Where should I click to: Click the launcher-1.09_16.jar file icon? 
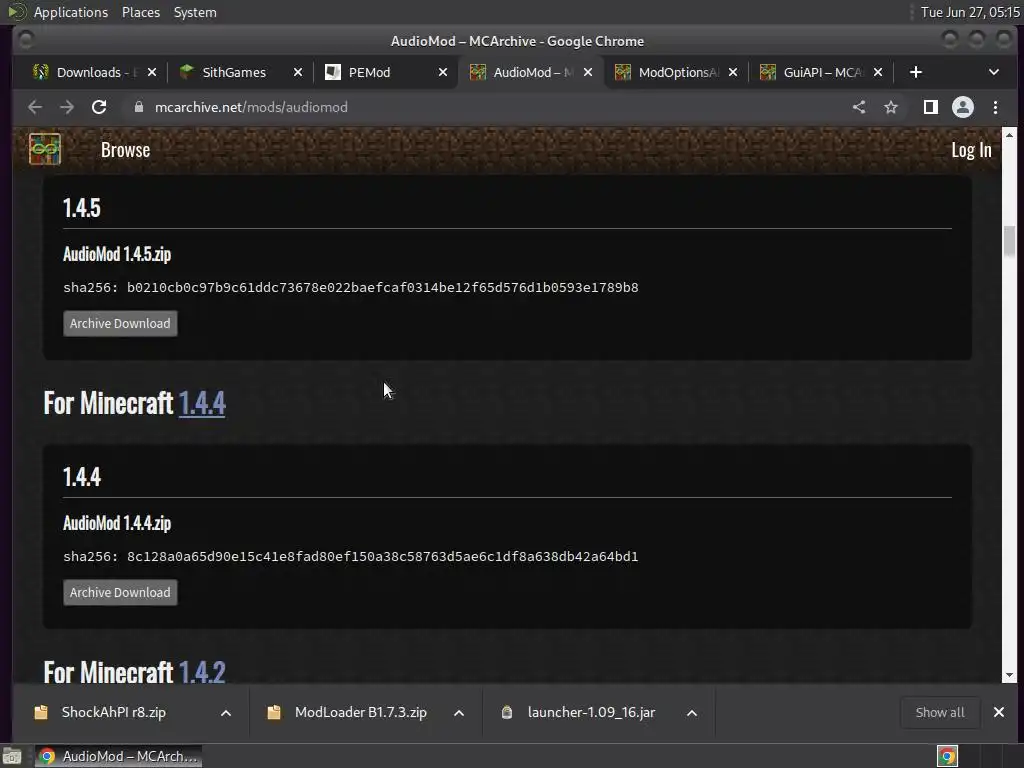coord(507,712)
